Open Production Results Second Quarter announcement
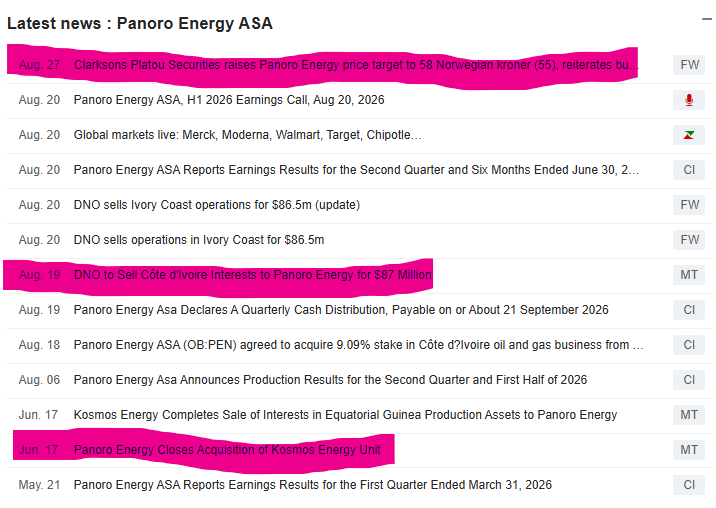Image resolution: width=716 pixels, height=508 pixels. point(330,380)
